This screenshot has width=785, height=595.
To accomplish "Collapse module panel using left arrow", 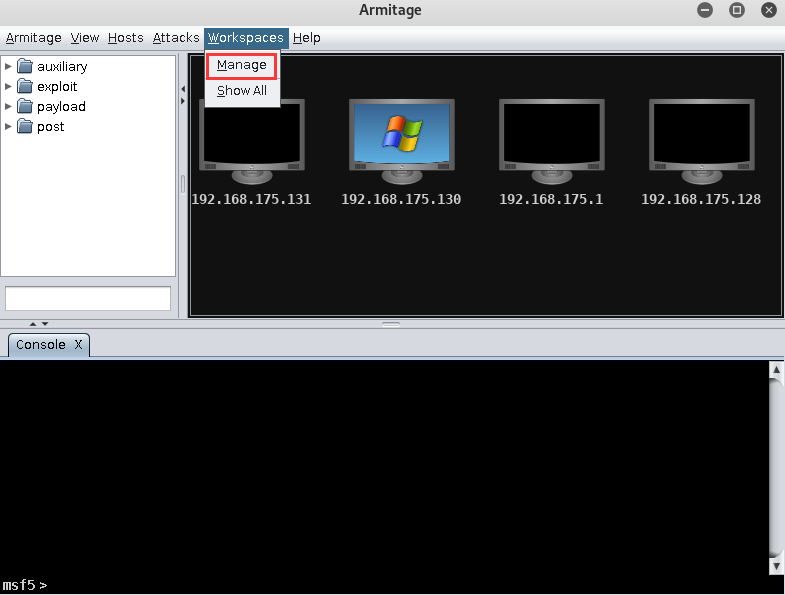I will click(183, 89).
